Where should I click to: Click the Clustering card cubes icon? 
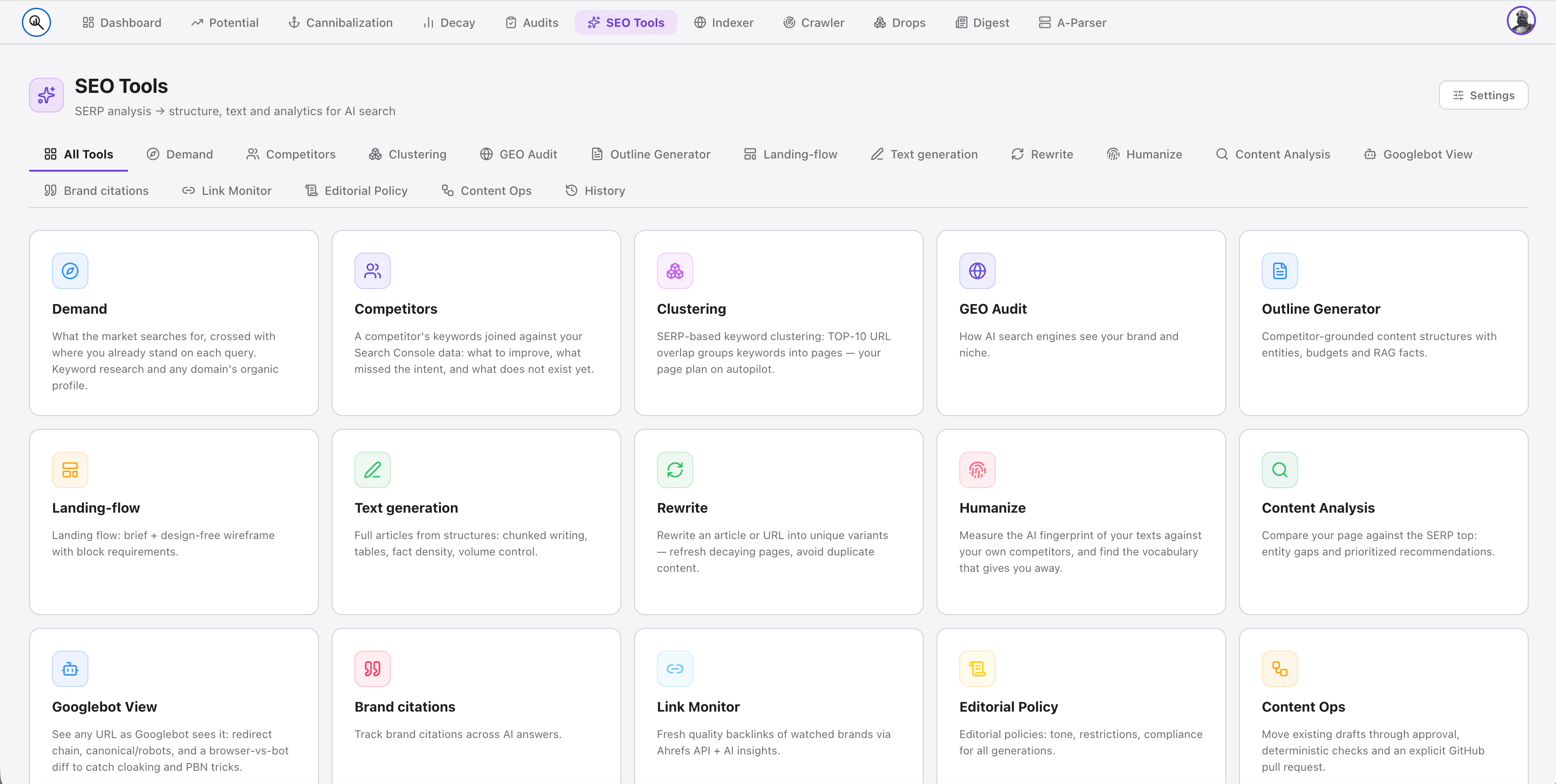tap(675, 271)
